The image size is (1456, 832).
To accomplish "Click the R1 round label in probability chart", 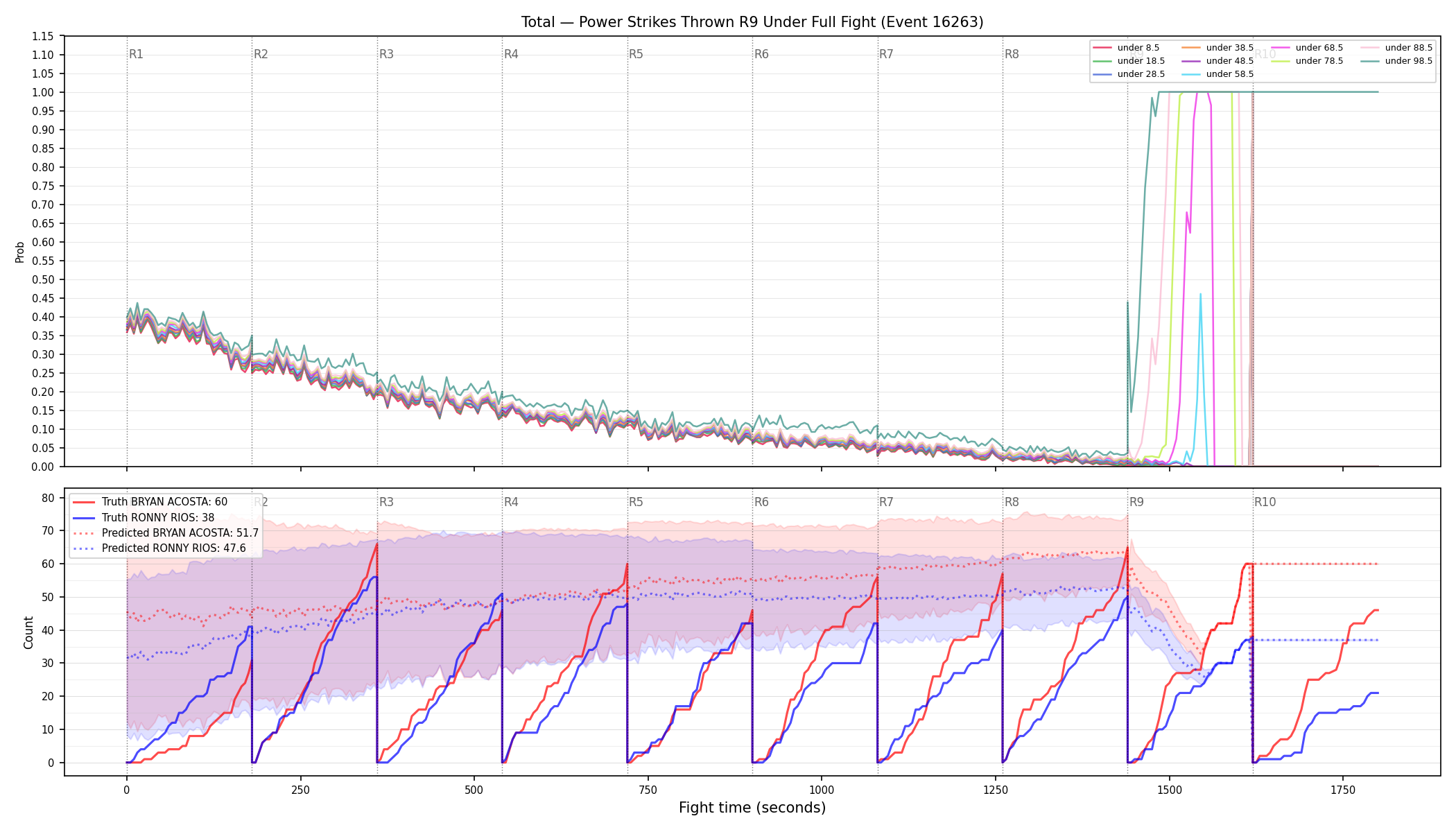I will [x=136, y=54].
